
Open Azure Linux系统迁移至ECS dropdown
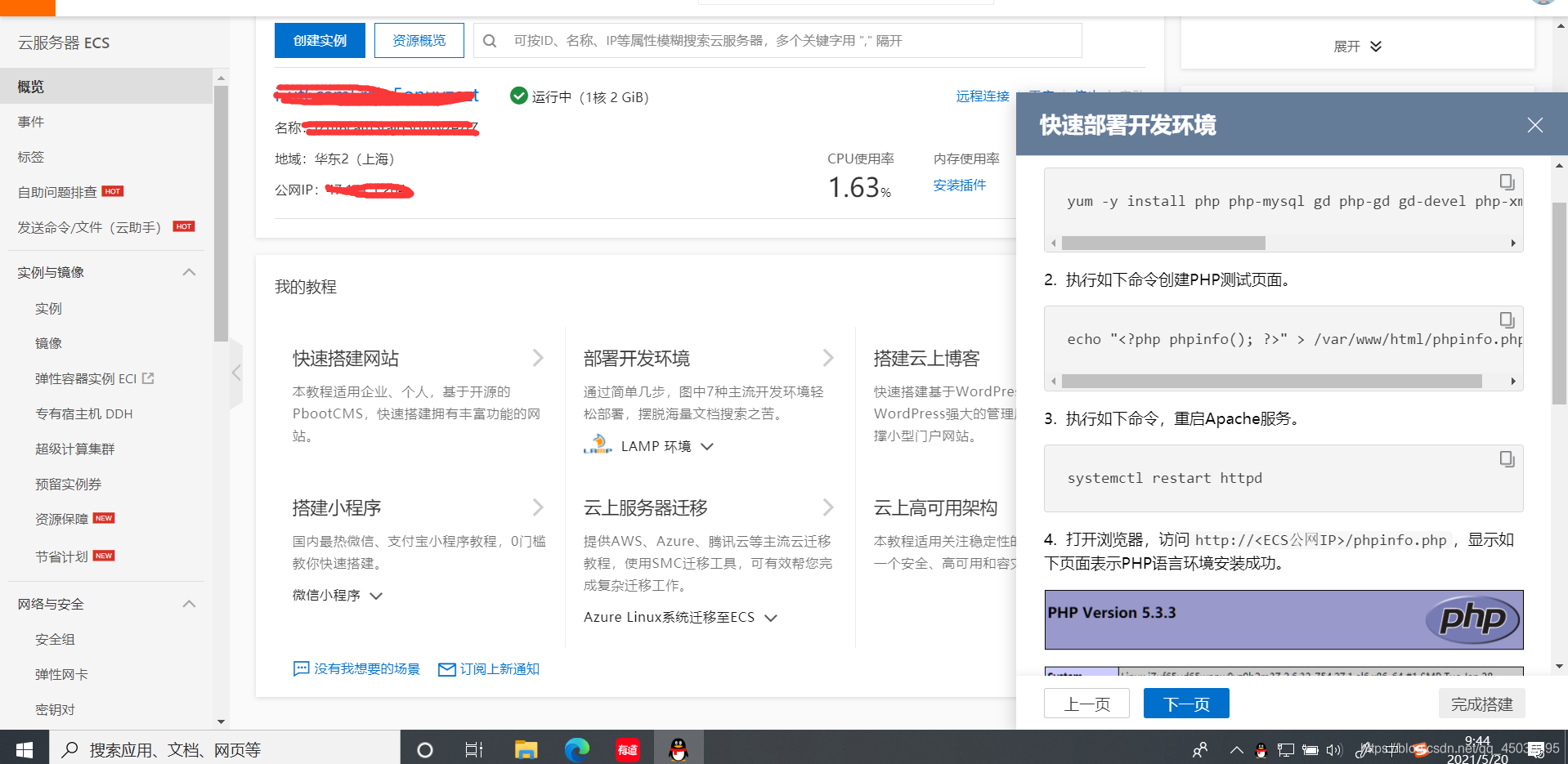[679, 618]
